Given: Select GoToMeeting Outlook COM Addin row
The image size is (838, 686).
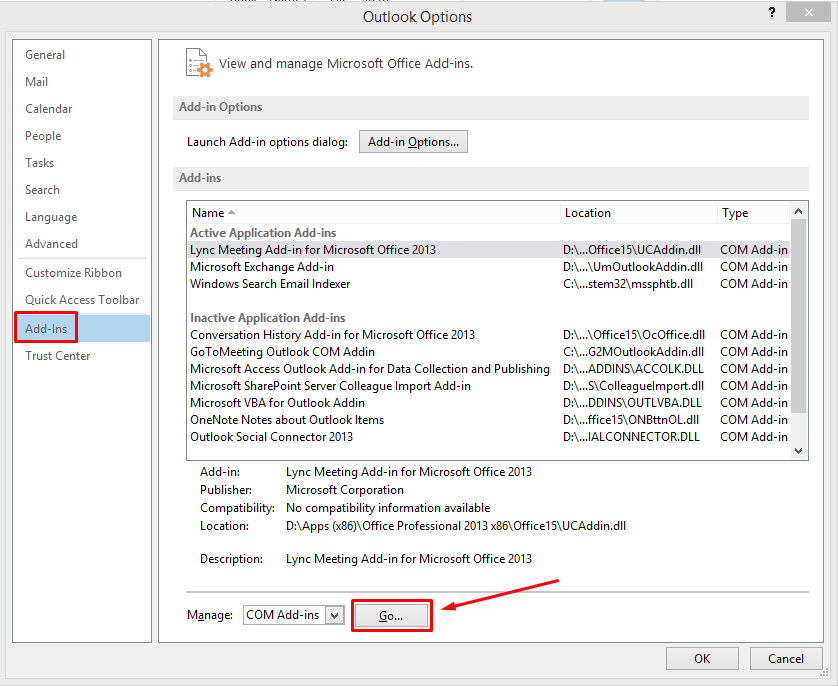Looking at the screenshot, I should tap(488, 352).
